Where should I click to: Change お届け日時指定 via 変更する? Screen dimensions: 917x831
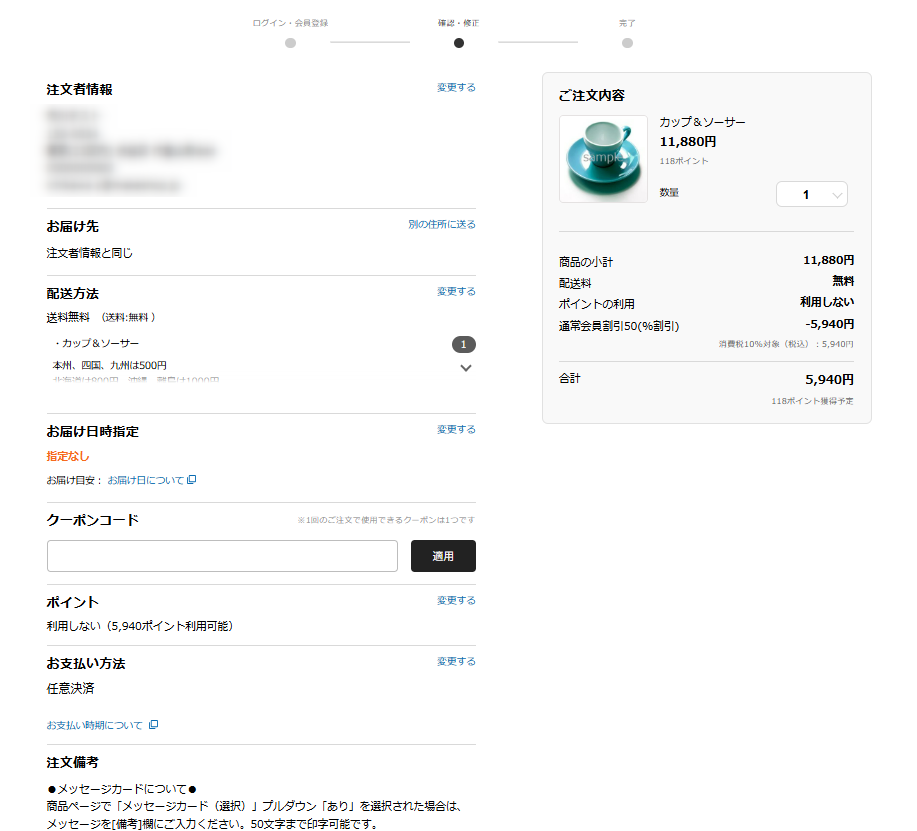point(456,430)
